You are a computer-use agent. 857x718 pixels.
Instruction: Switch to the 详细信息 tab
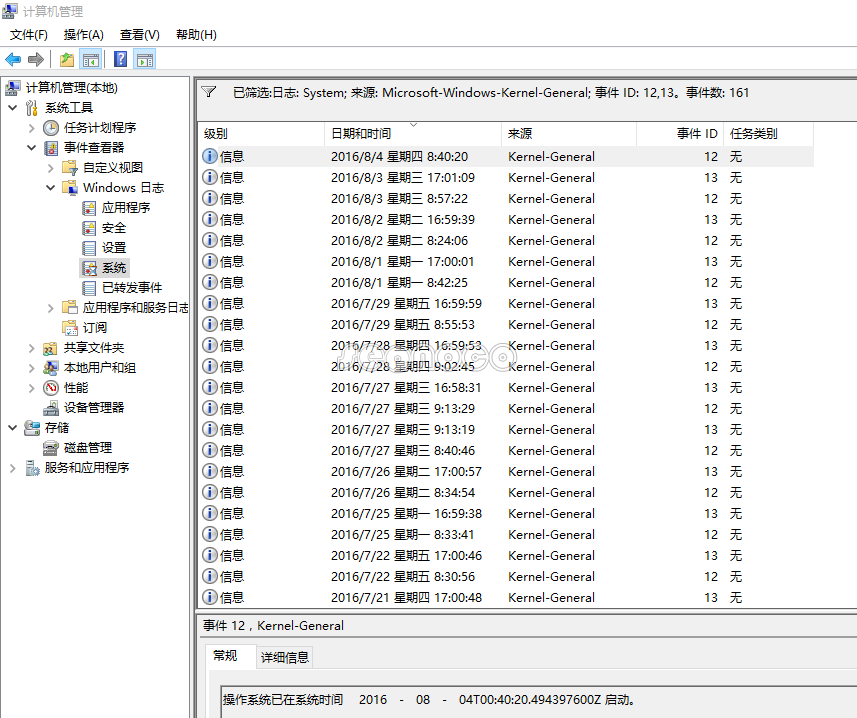click(x=285, y=657)
